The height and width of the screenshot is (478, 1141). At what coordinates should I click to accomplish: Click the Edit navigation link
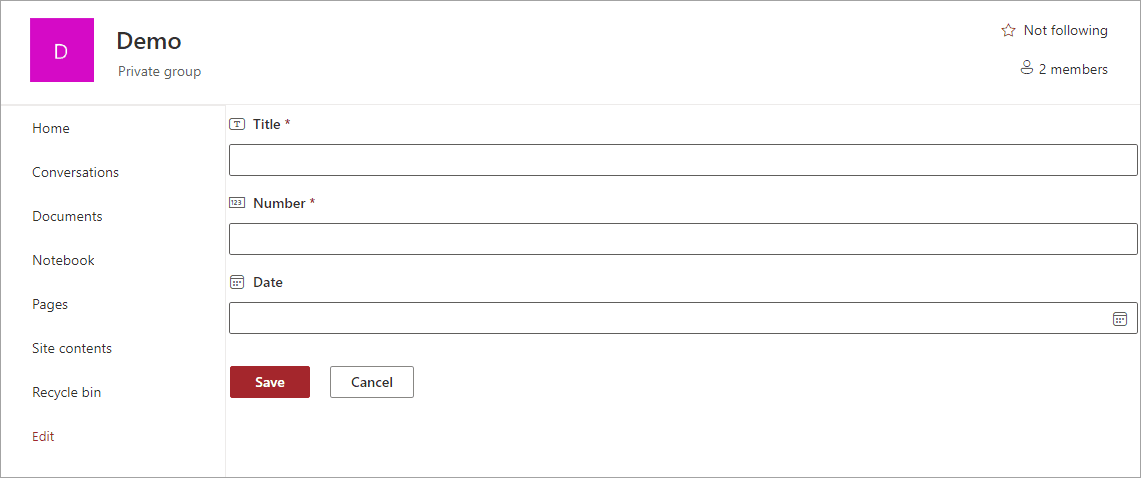coord(43,436)
